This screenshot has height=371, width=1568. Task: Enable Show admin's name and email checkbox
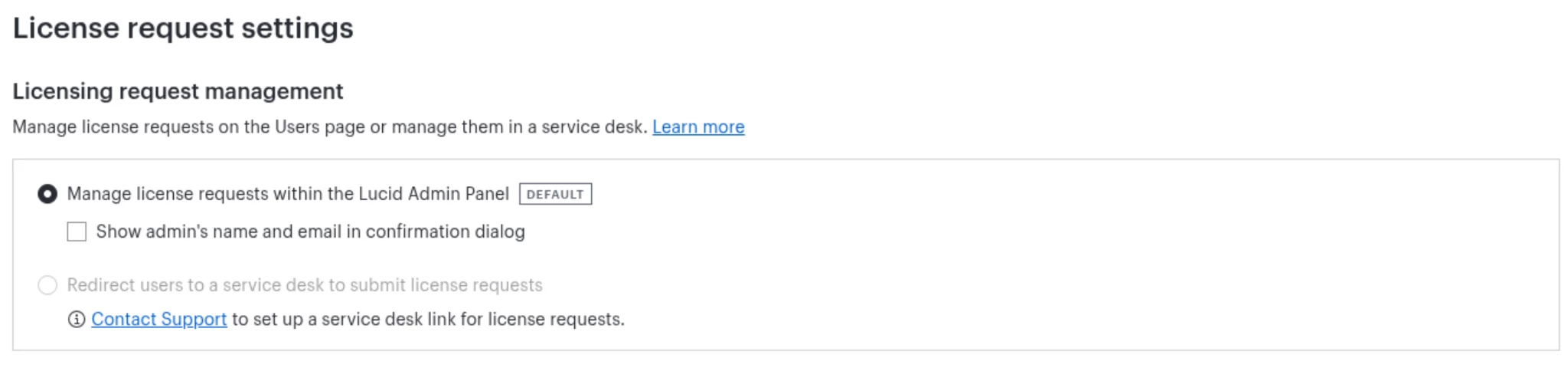77,231
